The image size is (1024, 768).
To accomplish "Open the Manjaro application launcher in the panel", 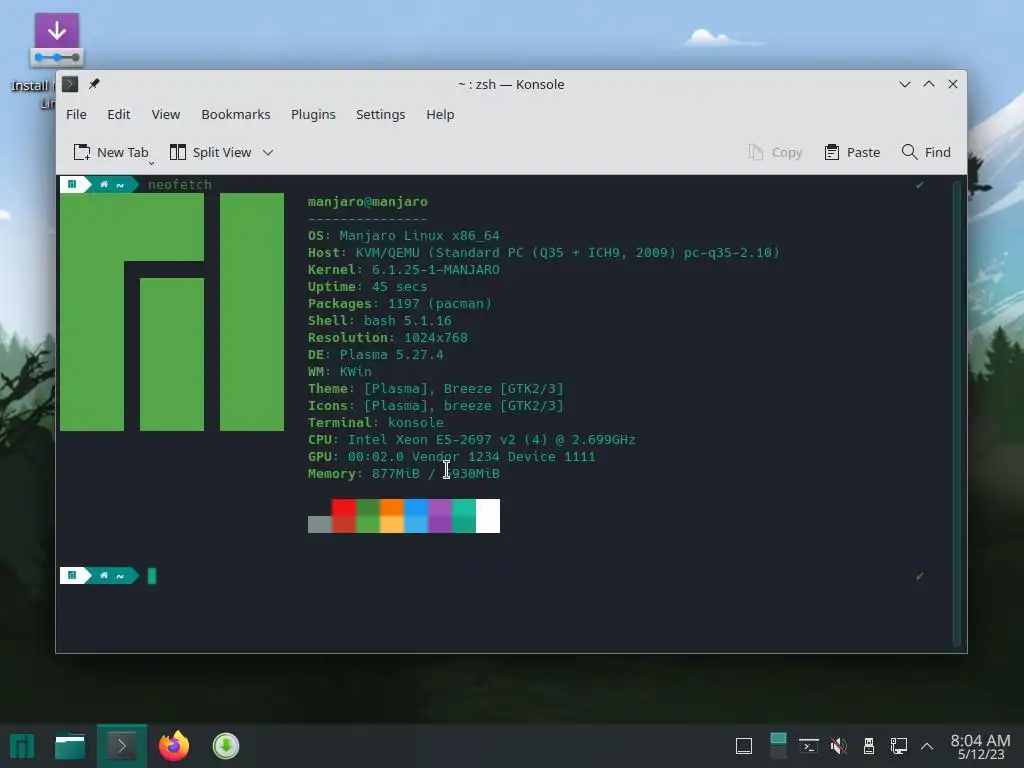I will [x=22, y=746].
